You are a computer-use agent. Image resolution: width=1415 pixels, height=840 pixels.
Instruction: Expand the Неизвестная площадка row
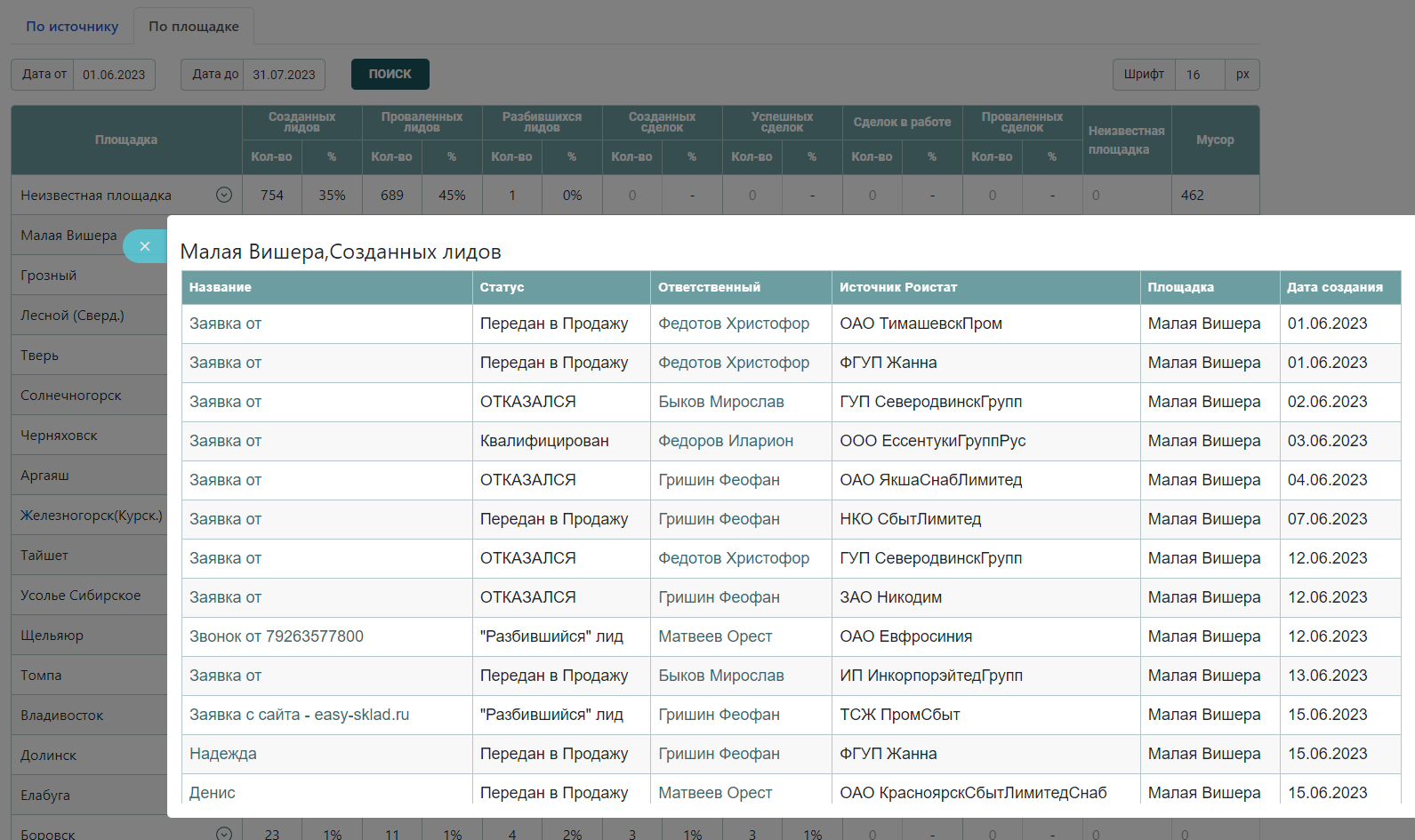224,195
